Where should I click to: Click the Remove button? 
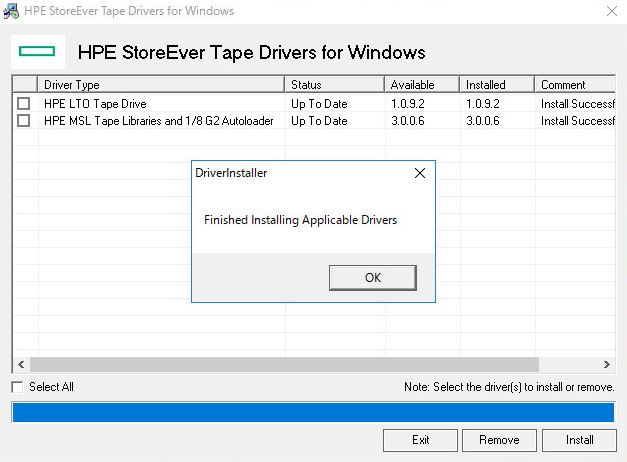click(x=499, y=440)
